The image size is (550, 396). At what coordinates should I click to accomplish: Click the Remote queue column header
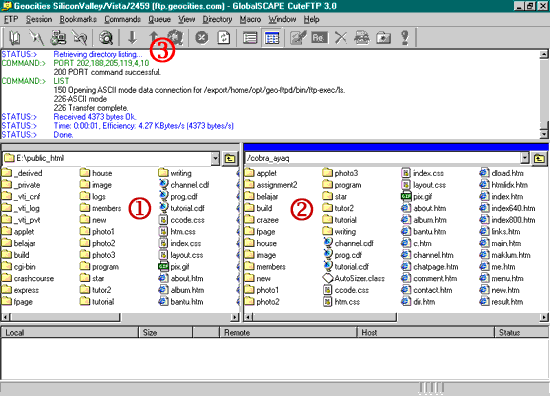click(288, 332)
